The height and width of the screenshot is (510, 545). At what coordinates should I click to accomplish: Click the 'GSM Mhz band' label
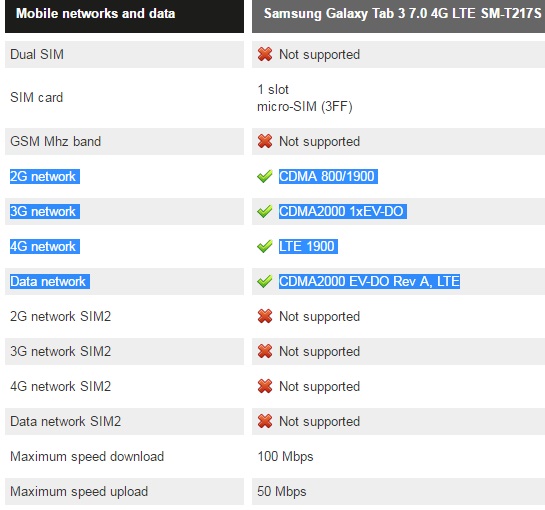[x=56, y=141]
